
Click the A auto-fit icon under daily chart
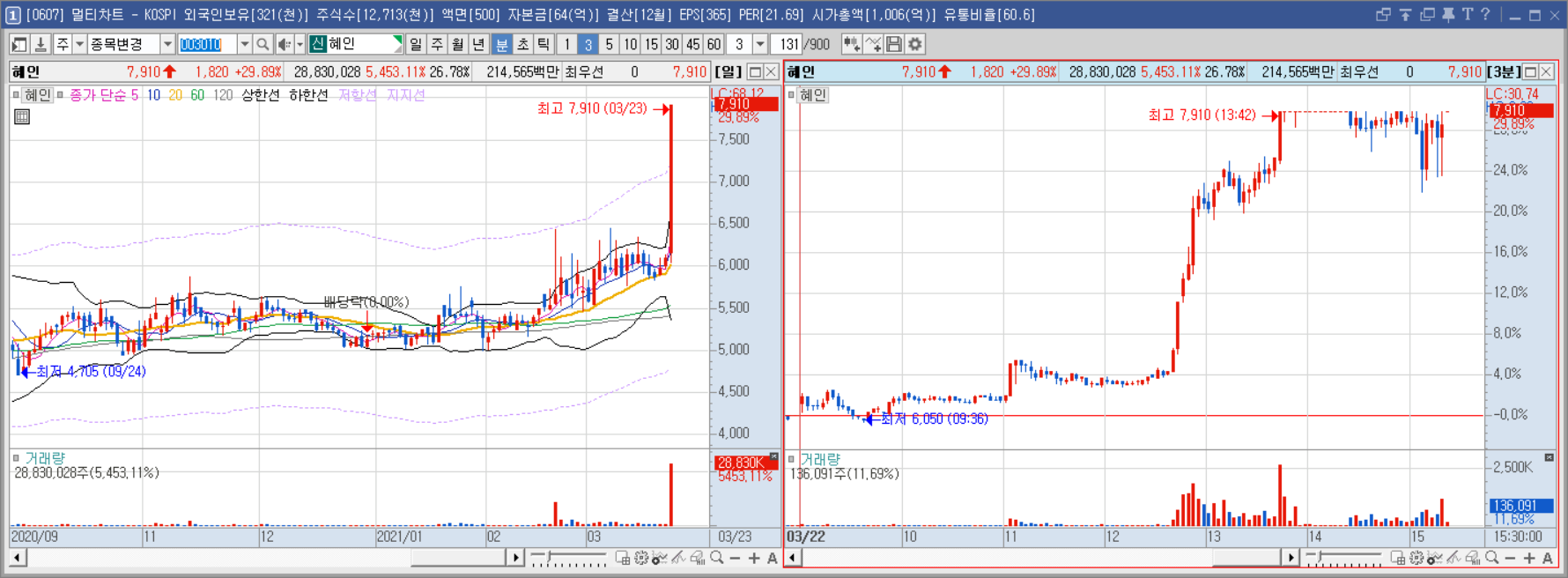pyautogui.click(x=773, y=558)
